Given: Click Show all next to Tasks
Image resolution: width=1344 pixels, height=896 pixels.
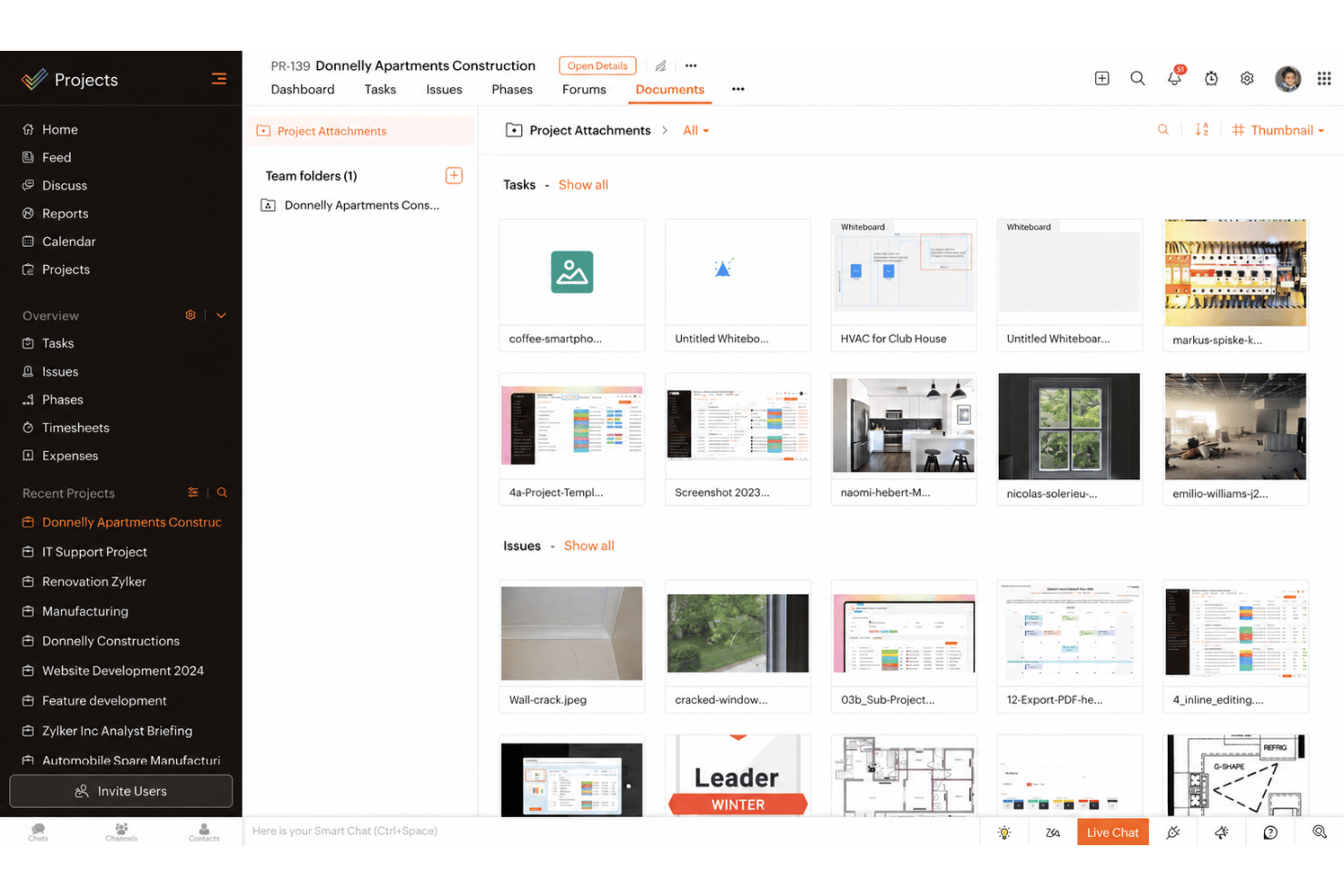Looking at the screenshot, I should [x=583, y=184].
